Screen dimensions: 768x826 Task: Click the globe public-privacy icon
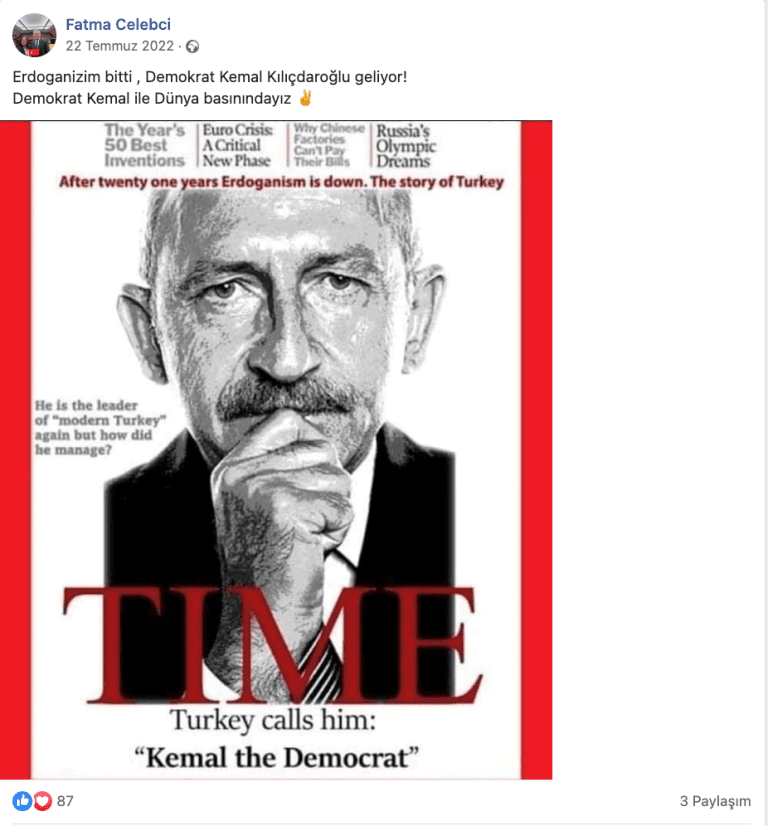[x=192, y=46]
